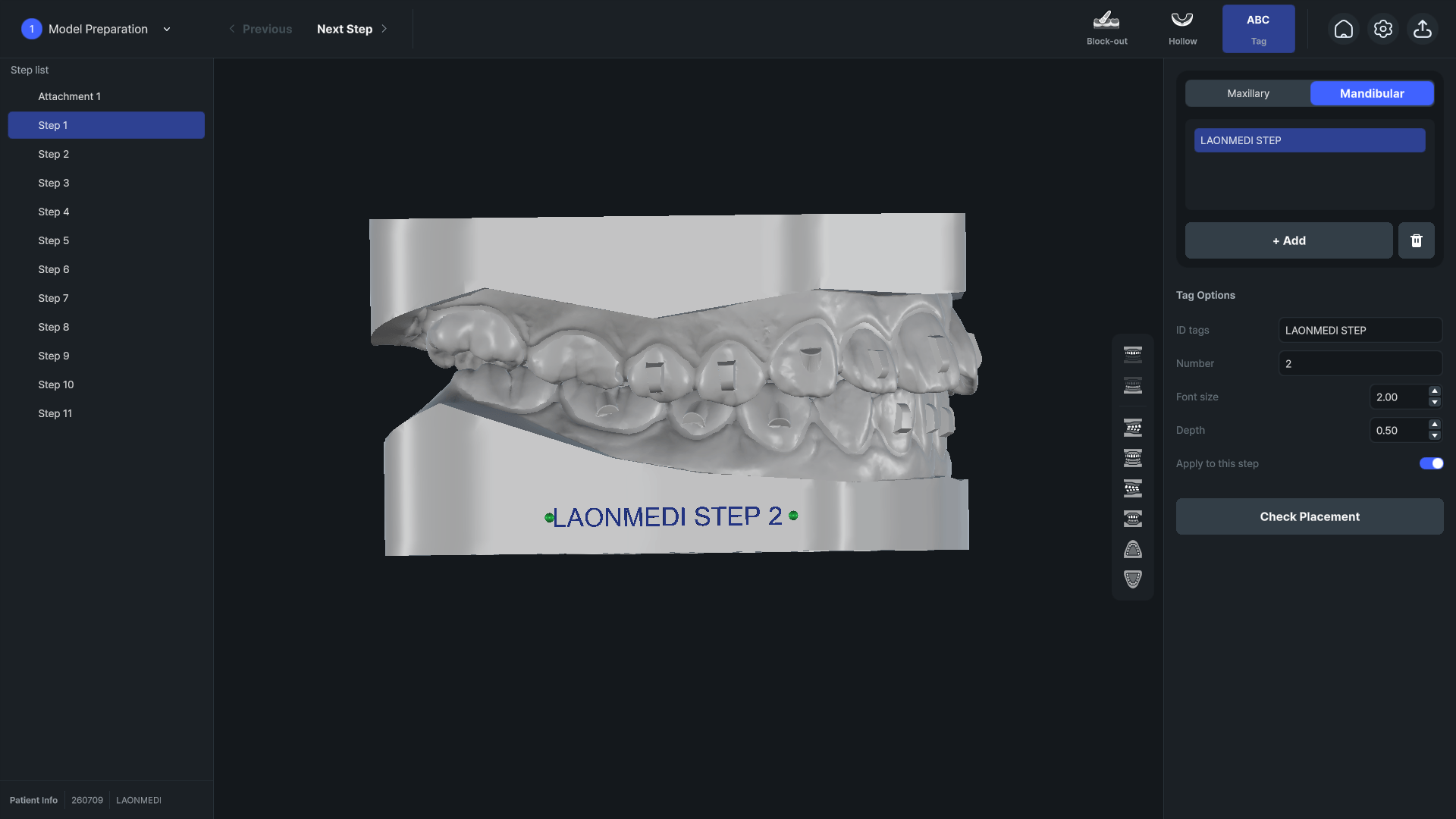Click the step number 1 badge
Viewport: 1456px width, 819px height.
[x=31, y=29]
